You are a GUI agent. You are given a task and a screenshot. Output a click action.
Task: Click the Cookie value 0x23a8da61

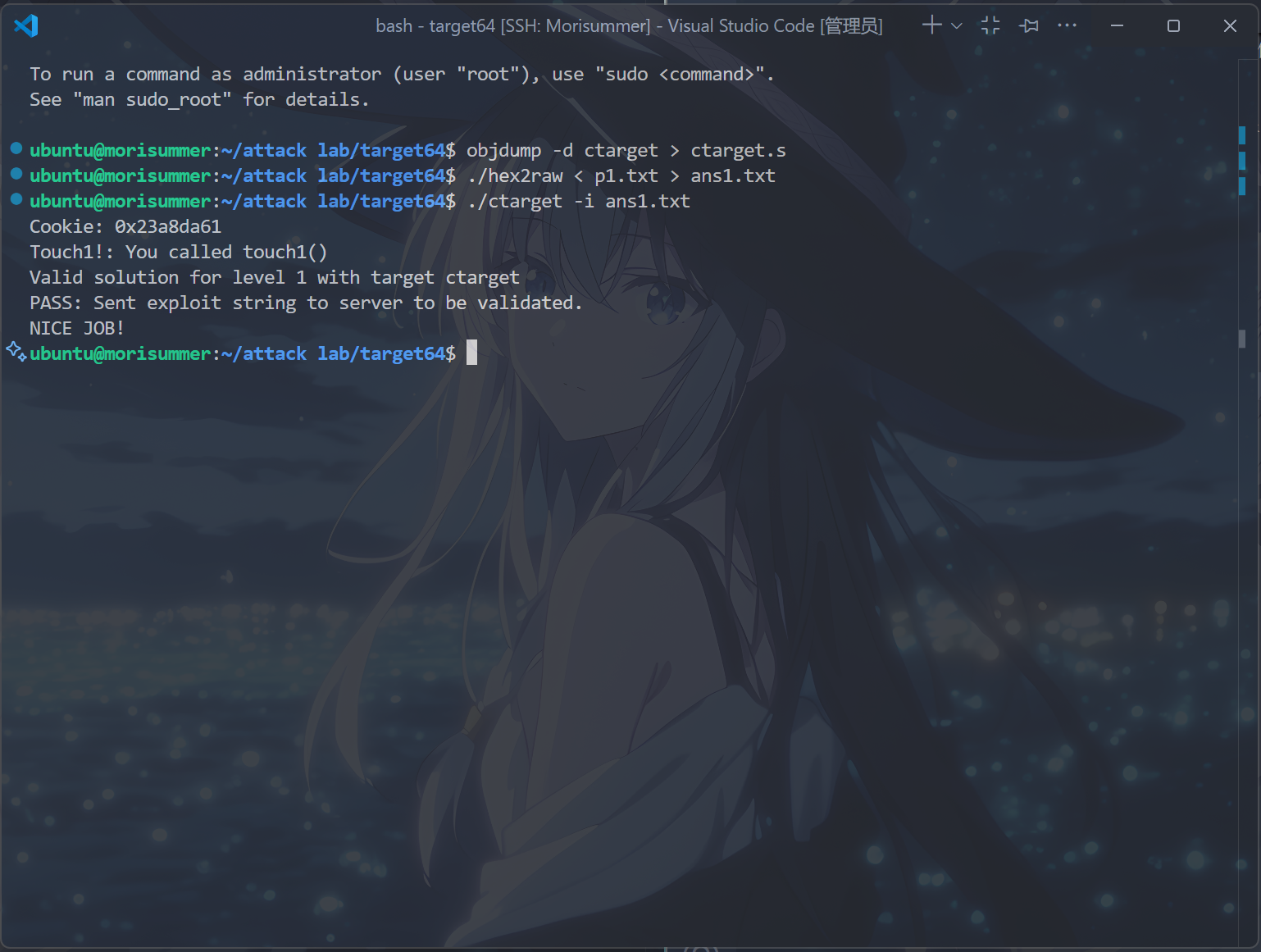pos(167,226)
